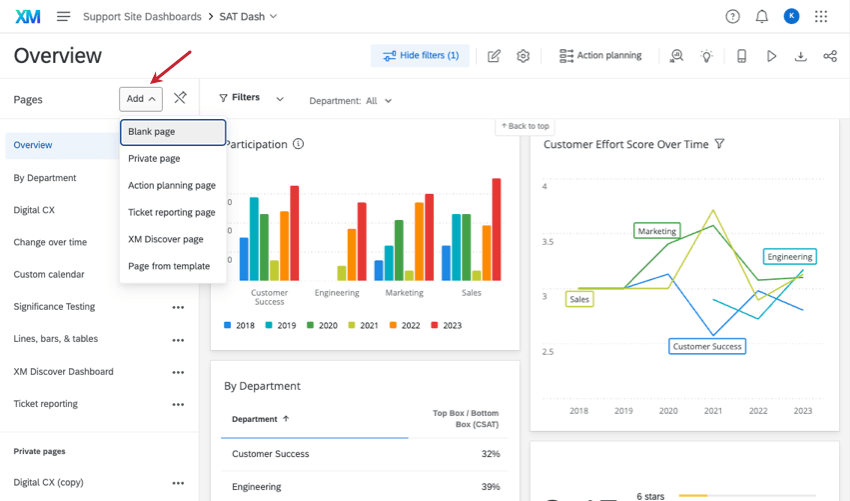Open the Department filter dropdown
The width and height of the screenshot is (850, 501).
click(351, 101)
